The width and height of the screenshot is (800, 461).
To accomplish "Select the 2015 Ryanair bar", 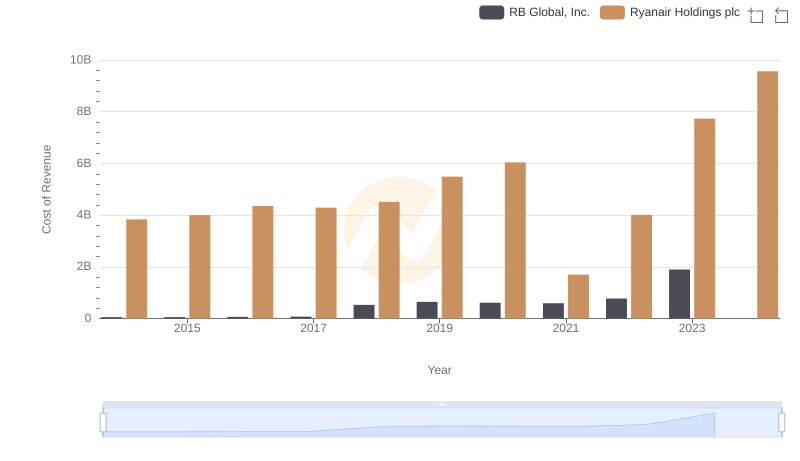I will [x=199, y=267].
